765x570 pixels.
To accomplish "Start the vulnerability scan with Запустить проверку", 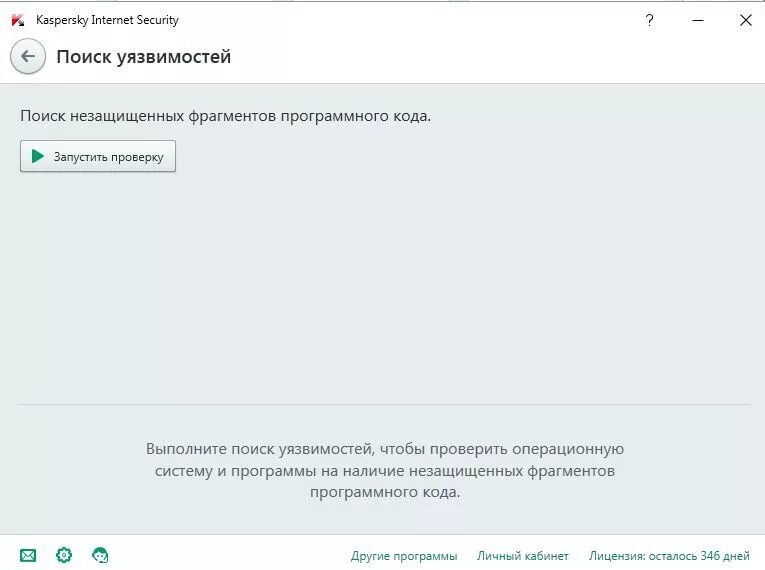I will coord(98,156).
